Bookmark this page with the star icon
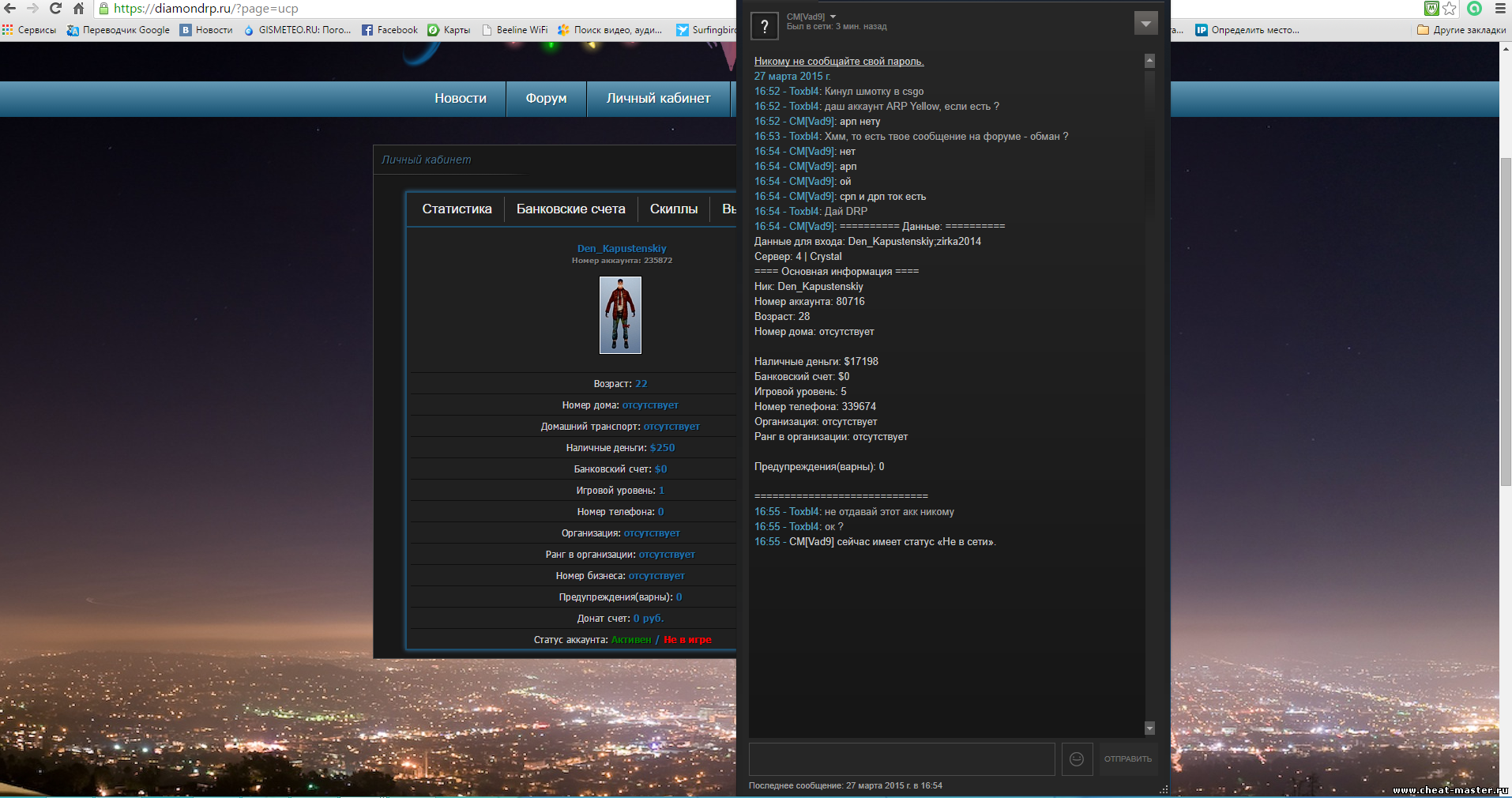The height and width of the screenshot is (798, 1512). [x=1450, y=9]
